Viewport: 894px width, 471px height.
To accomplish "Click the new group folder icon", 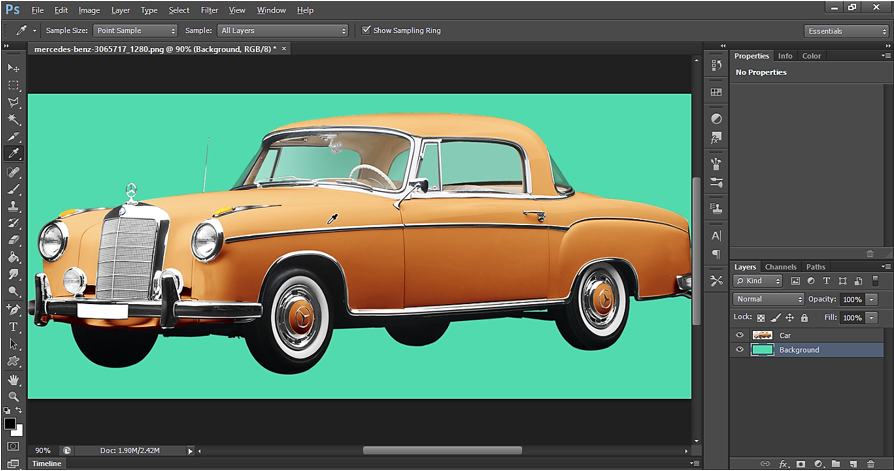I will click(x=836, y=464).
